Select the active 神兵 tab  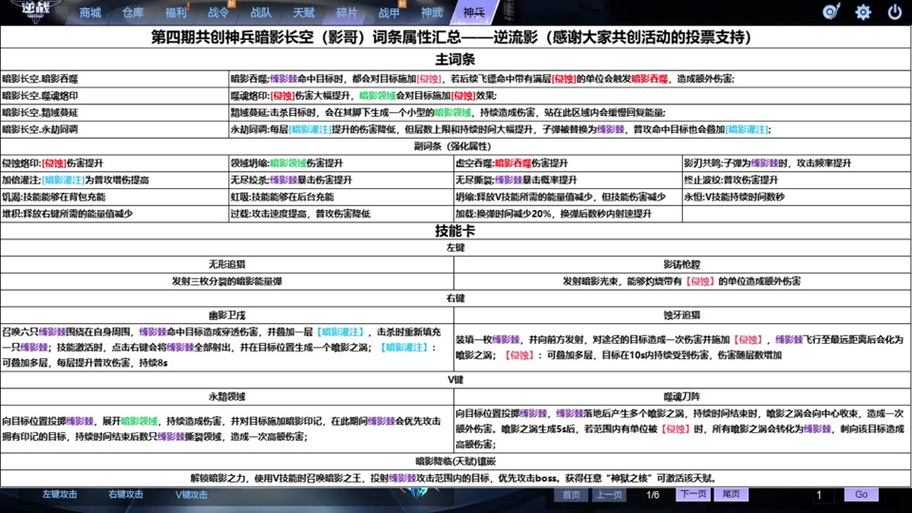tap(474, 12)
